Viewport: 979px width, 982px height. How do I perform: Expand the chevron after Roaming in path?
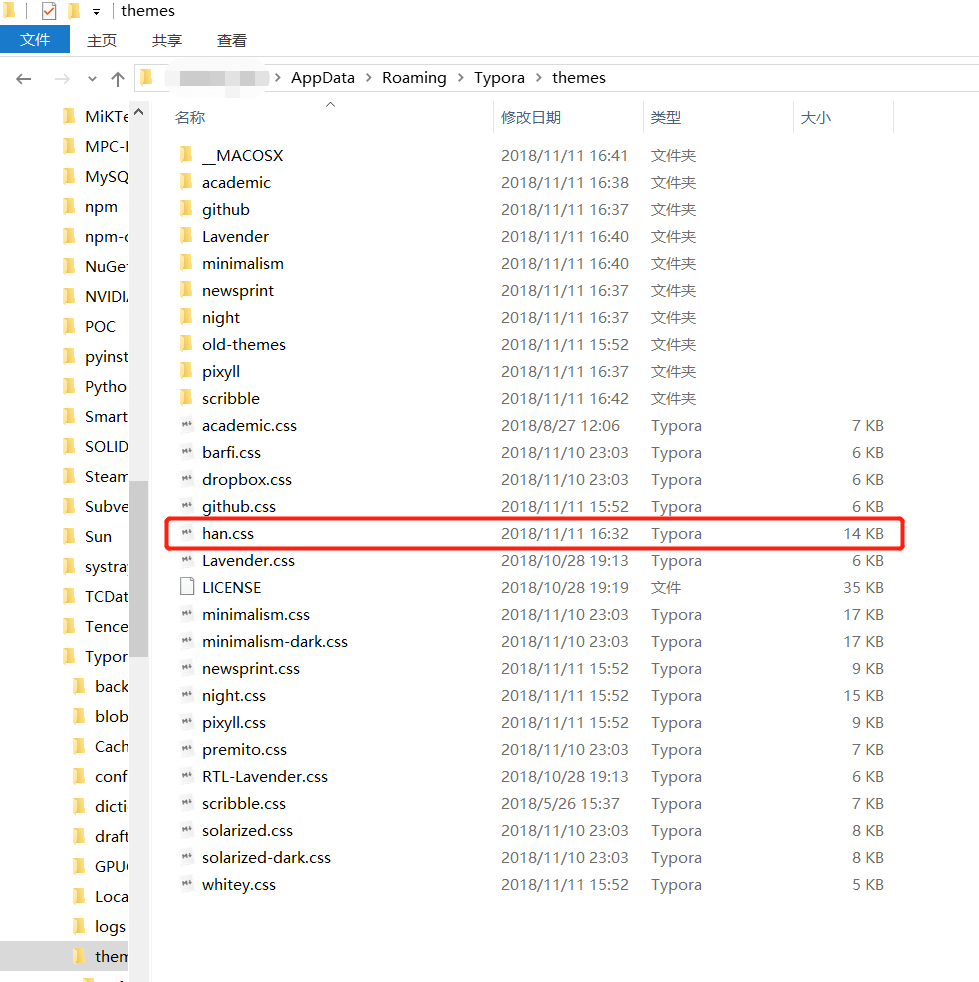pos(461,78)
